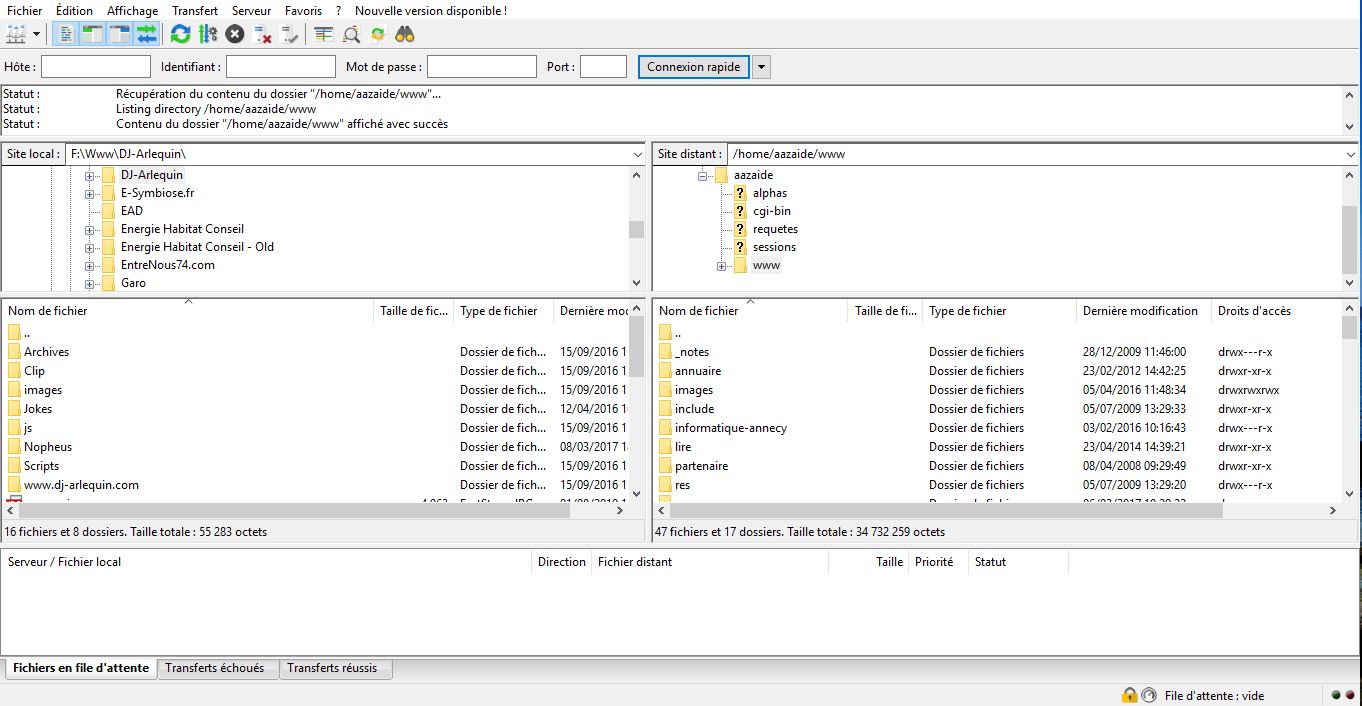Sort remote files by Dernière modification
The image size is (1362, 706).
[x=1143, y=311]
